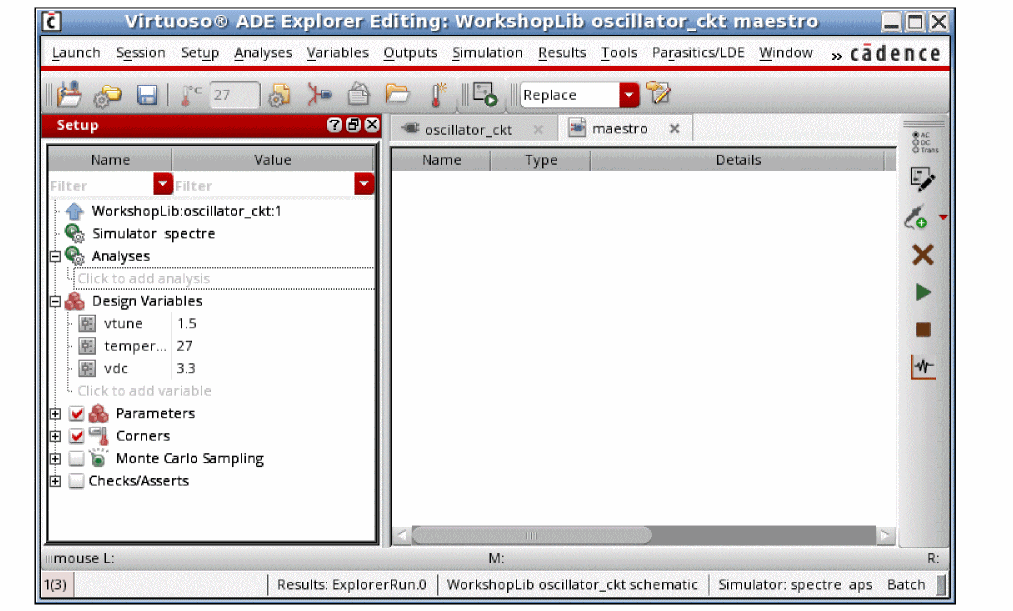Click the red X delete icon
This screenshot has height=611, width=1013.
923,255
